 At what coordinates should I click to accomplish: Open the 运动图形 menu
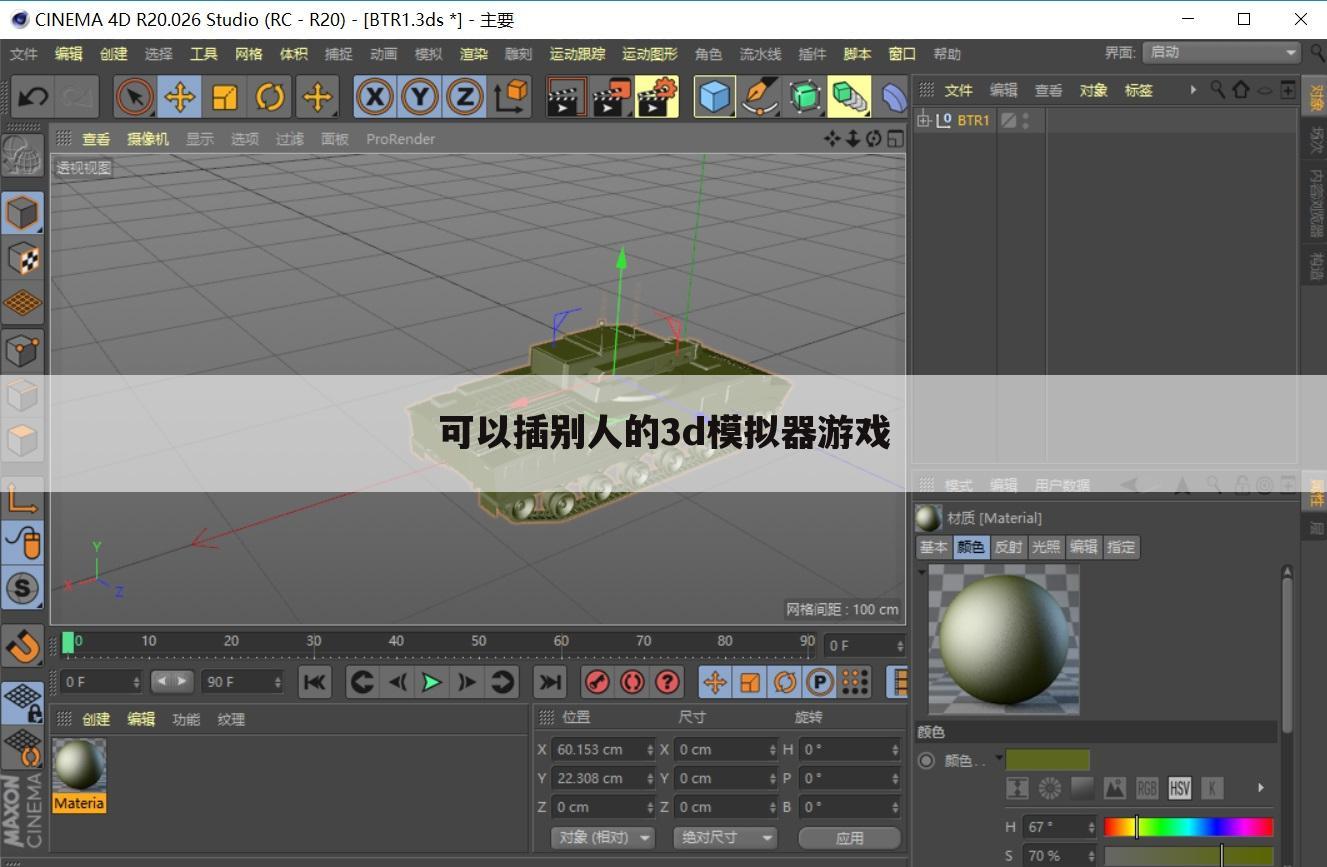tap(650, 54)
